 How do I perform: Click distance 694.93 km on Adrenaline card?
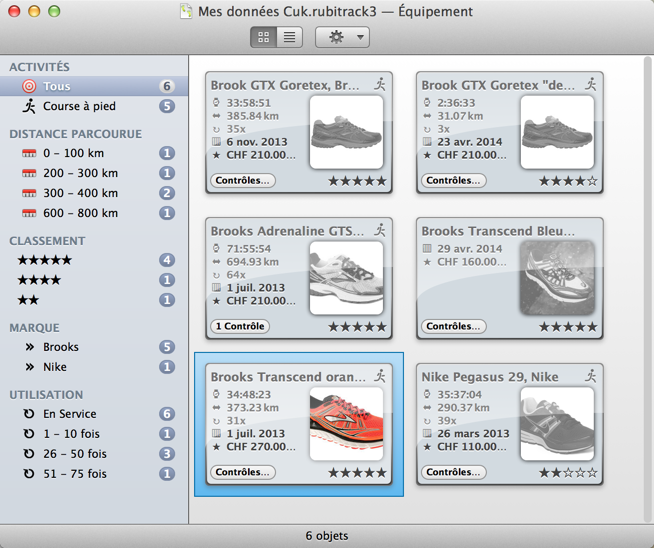pyautogui.click(x=252, y=262)
